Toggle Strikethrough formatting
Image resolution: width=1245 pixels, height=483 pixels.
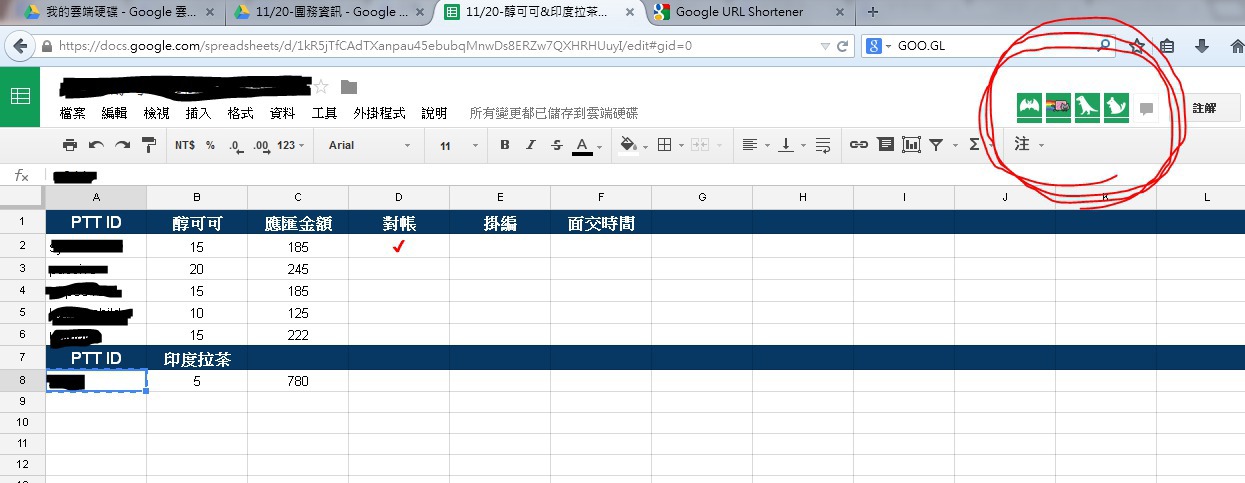[557, 145]
